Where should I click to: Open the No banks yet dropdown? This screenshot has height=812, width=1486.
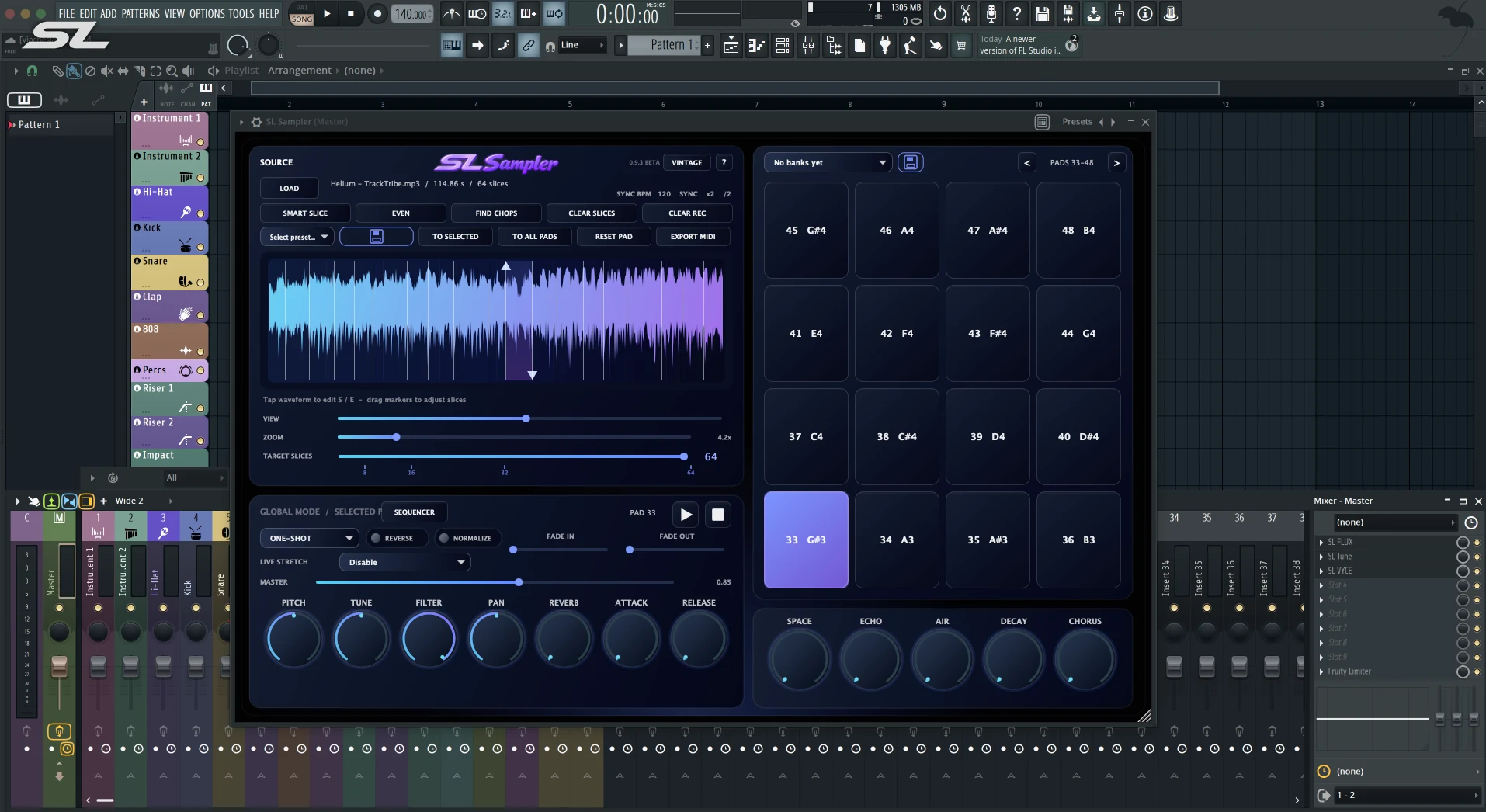828,162
